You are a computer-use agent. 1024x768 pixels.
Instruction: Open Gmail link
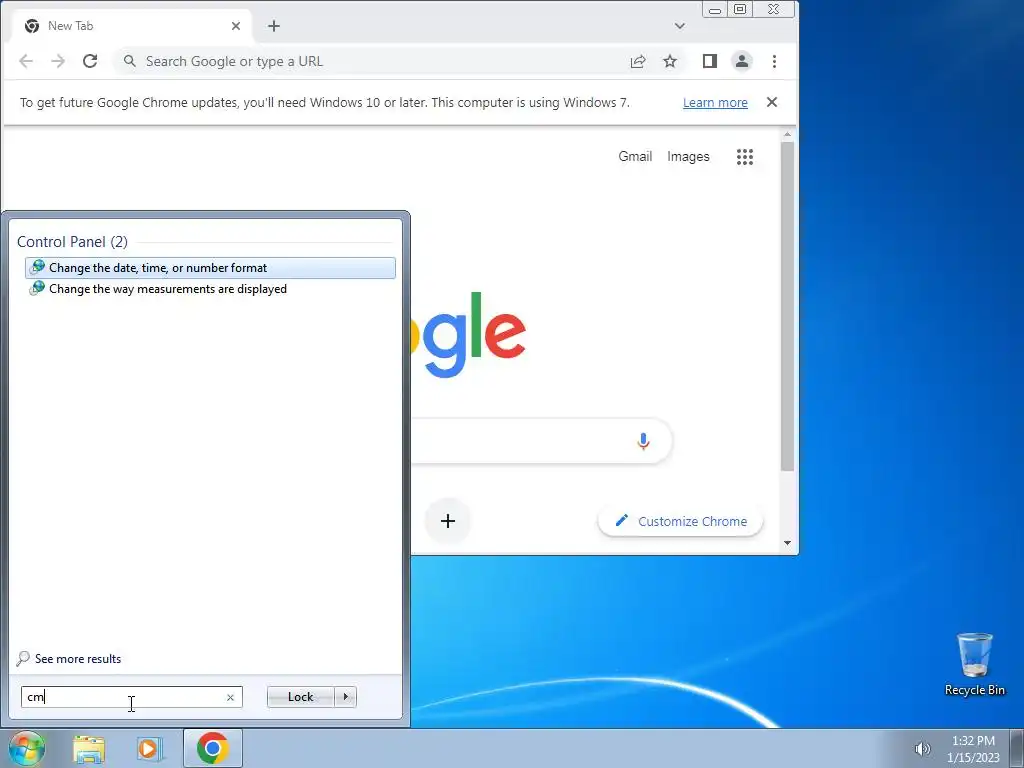pyautogui.click(x=635, y=157)
